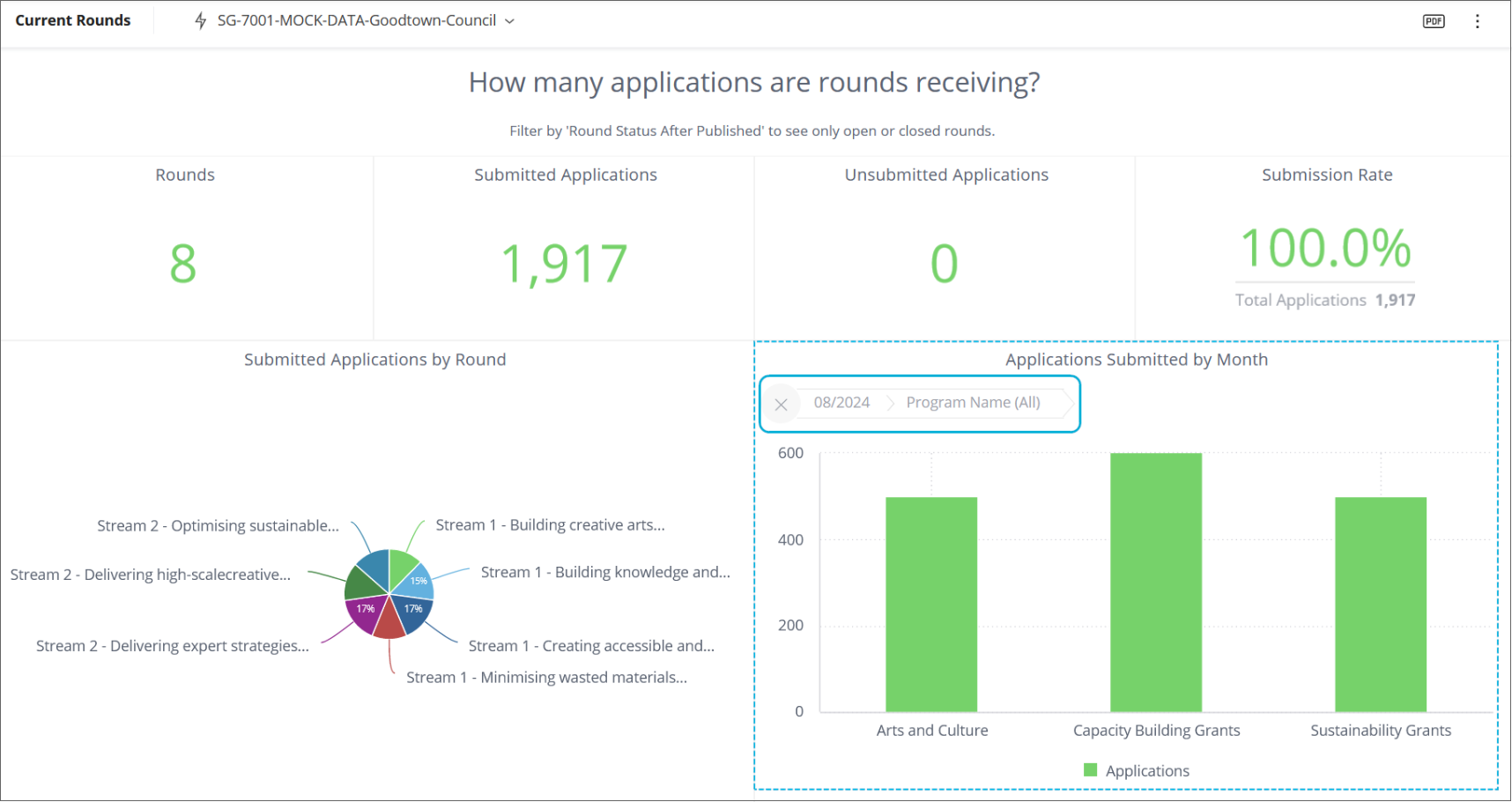
Task: Toggle the Applications legend series
Action: point(1146,771)
